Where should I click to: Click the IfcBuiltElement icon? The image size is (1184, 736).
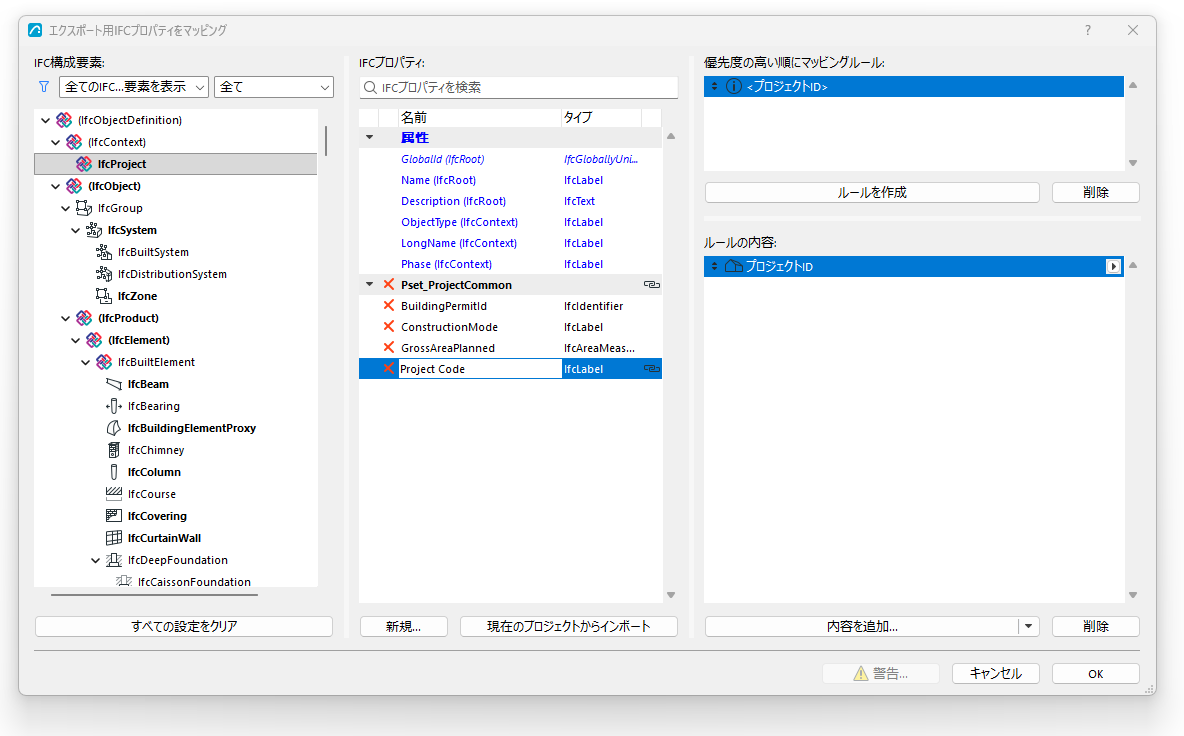[104, 362]
